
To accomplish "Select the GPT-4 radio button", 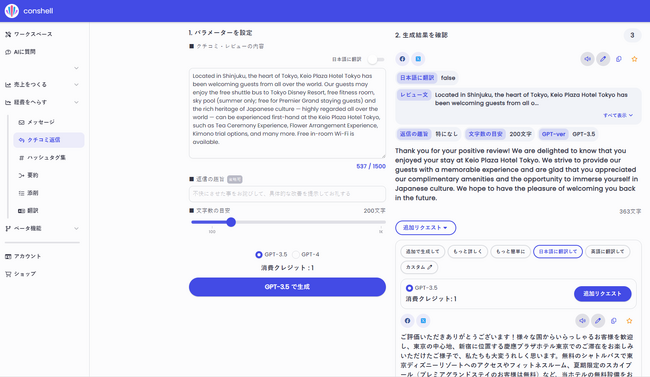I will coord(296,254).
